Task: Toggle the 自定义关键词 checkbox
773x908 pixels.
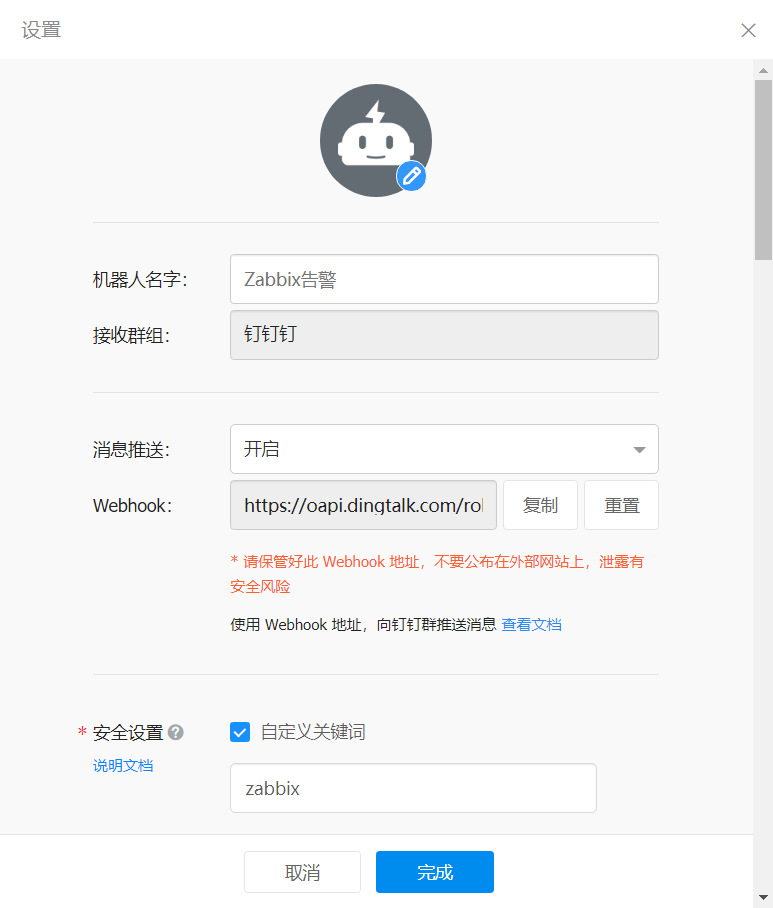Action: 240,732
